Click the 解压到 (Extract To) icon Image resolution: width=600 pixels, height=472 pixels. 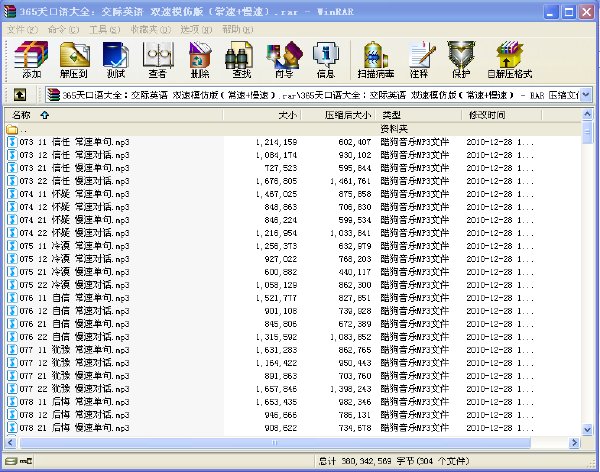[74, 59]
